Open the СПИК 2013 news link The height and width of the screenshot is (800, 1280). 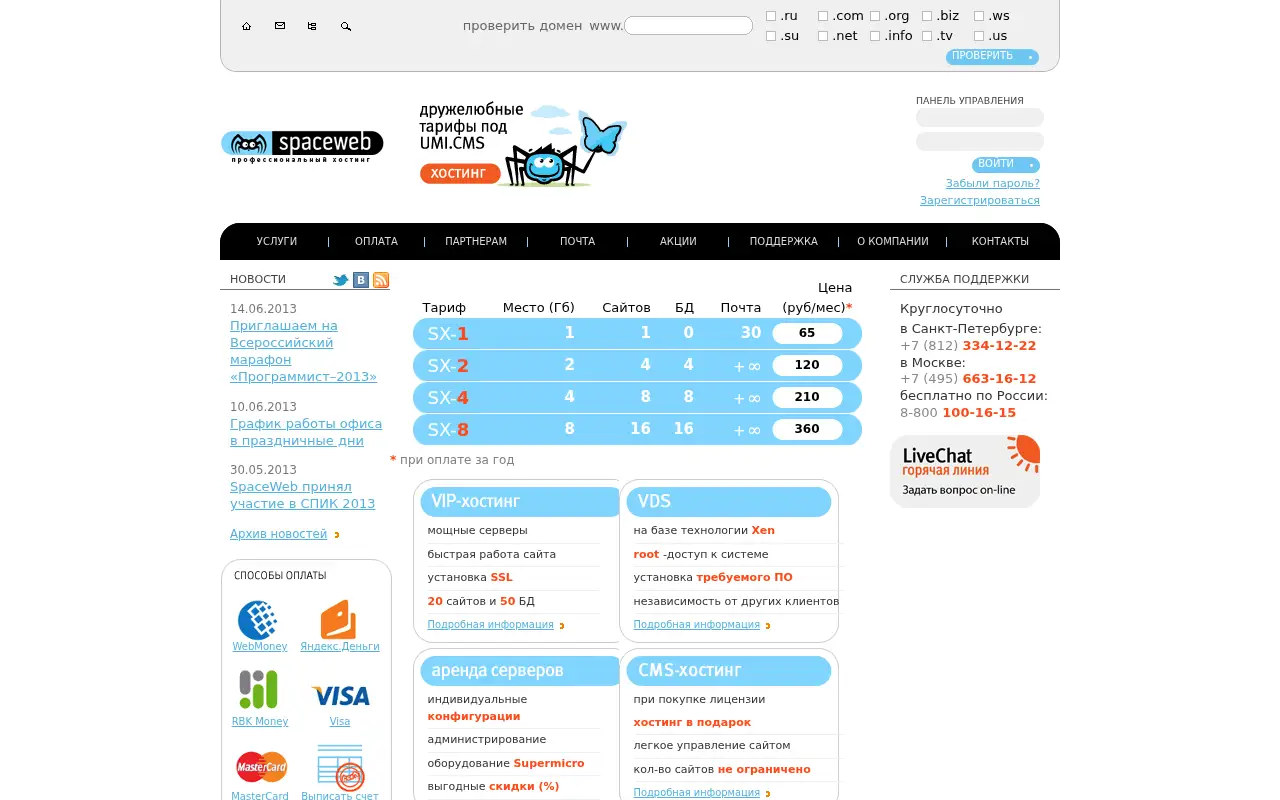(302, 495)
